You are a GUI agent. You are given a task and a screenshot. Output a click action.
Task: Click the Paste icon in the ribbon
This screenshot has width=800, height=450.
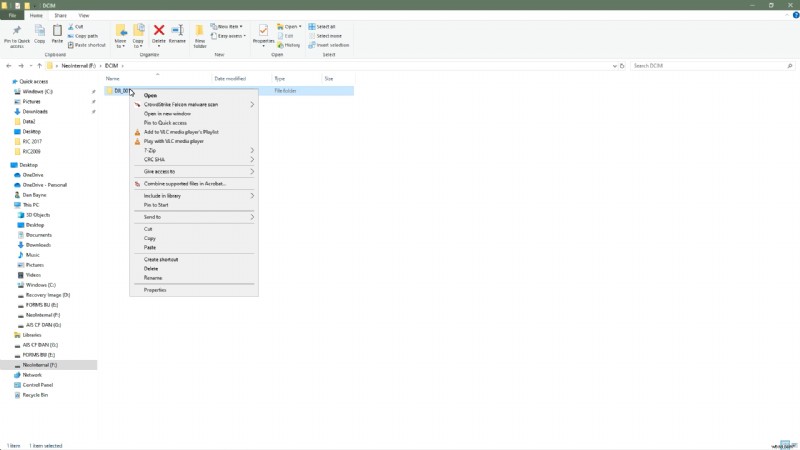(x=58, y=34)
